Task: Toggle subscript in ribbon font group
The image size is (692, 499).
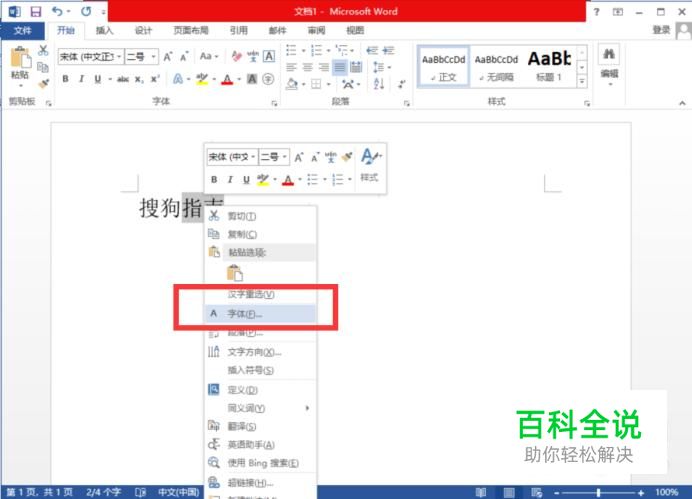Action: coord(139,79)
